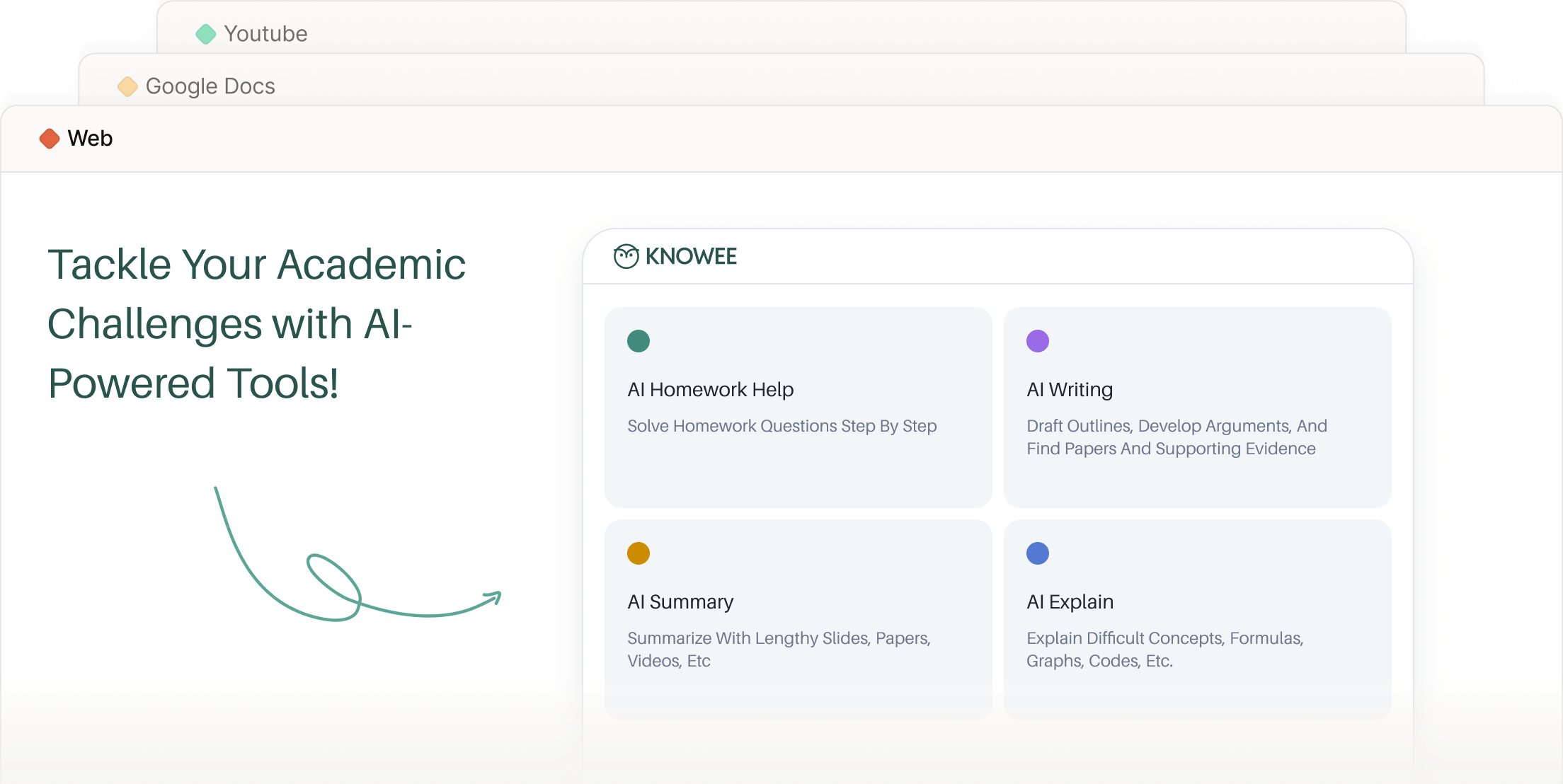
Task: Click the Knowee owl logo icon
Action: click(x=626, y=256)
